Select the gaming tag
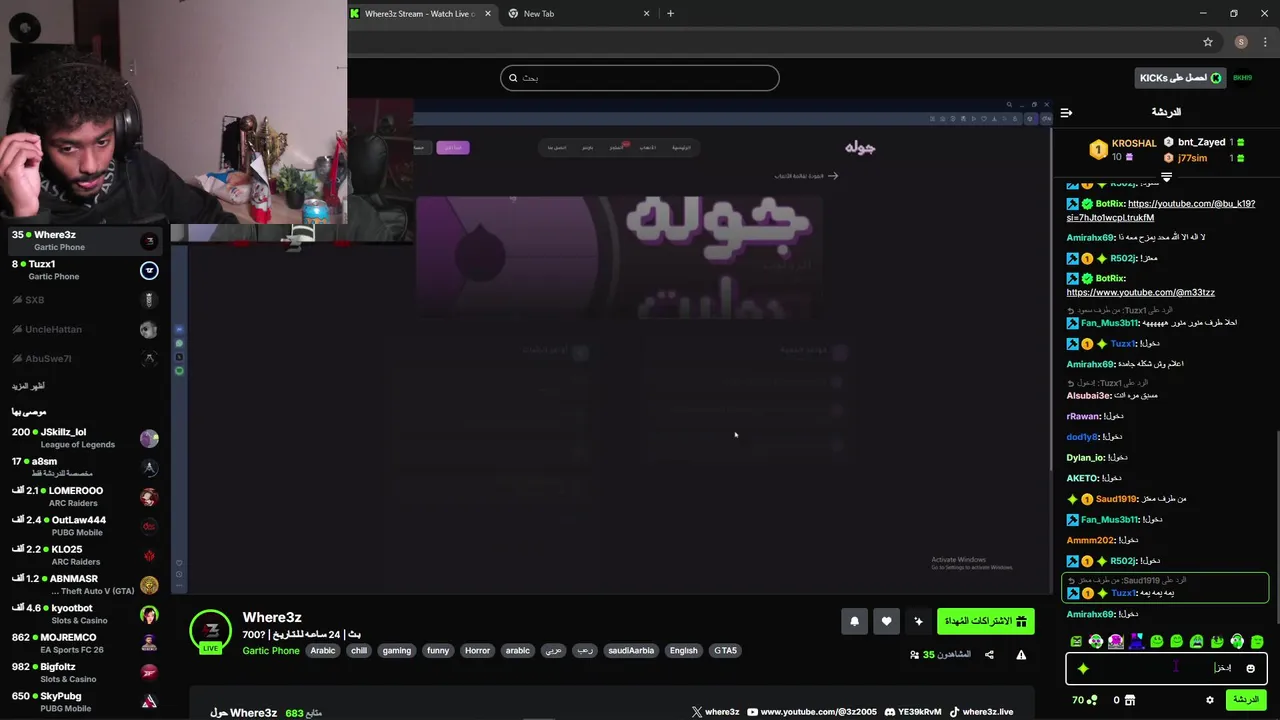The width and height of the screenshot is (1280, 720). (x=397, y=651)
